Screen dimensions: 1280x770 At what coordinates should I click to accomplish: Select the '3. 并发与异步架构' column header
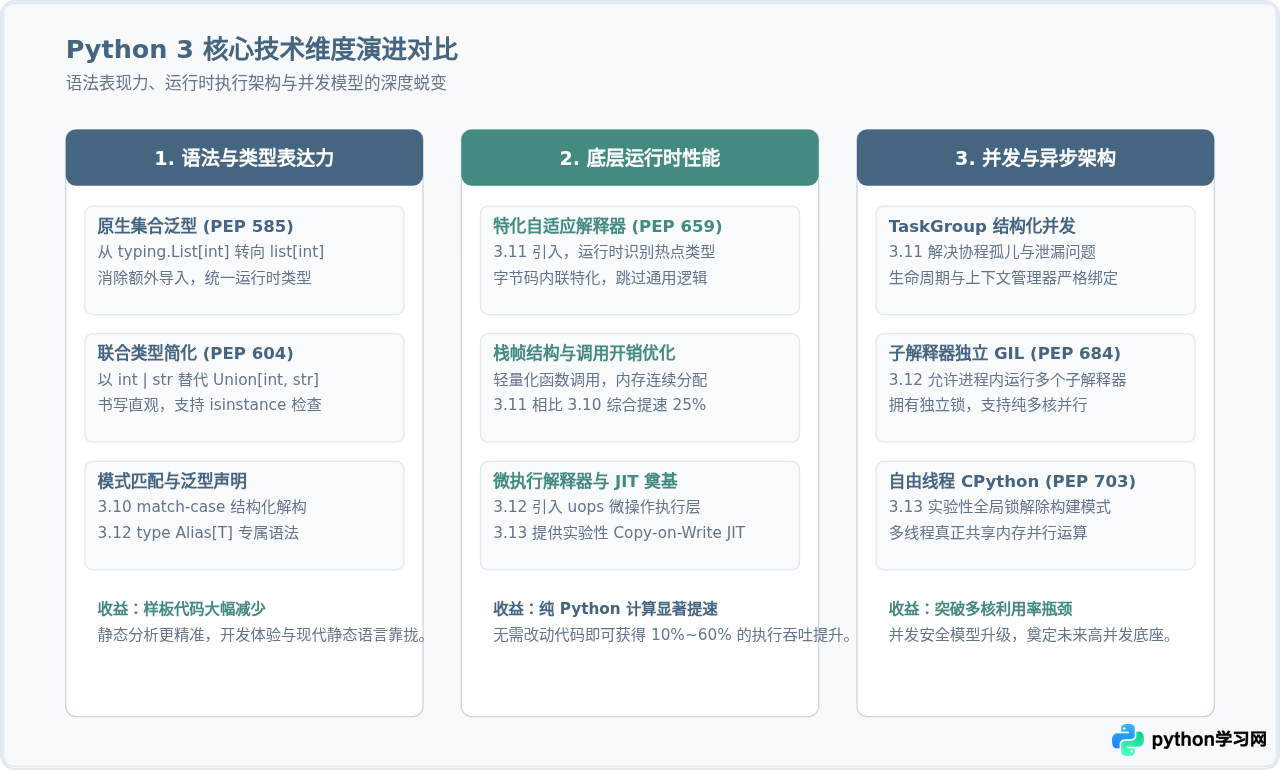[x=1035, y=158]
